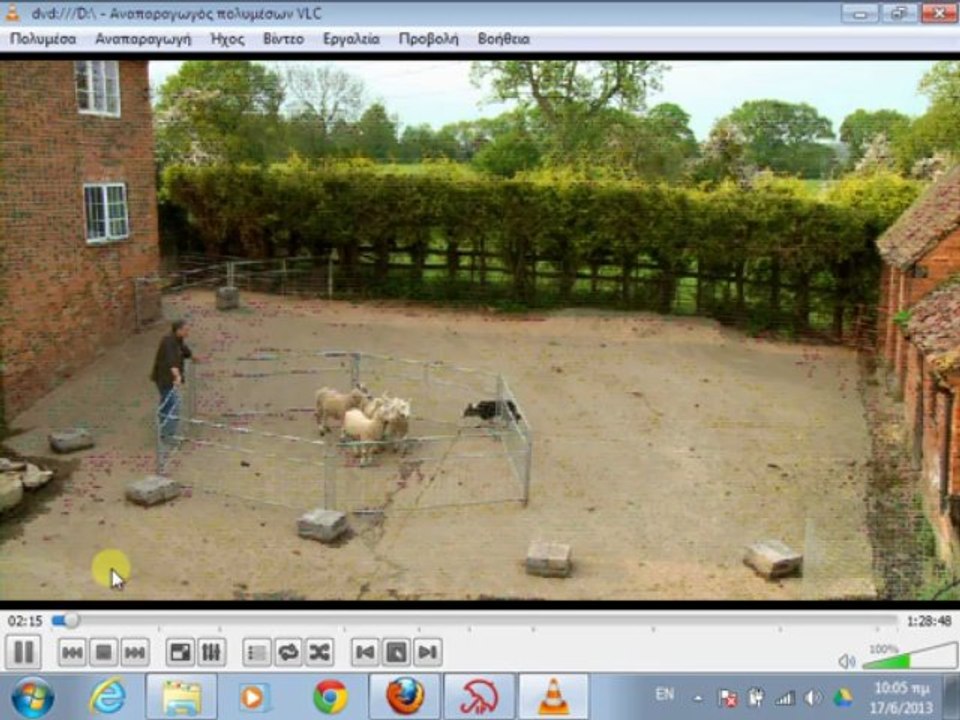Toggle loop repeat mode

point(288,653)
